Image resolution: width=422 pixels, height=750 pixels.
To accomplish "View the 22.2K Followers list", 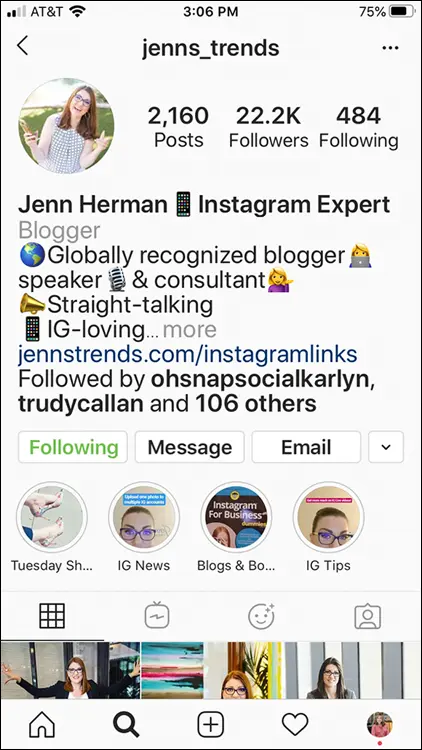I will pos(268,127).
